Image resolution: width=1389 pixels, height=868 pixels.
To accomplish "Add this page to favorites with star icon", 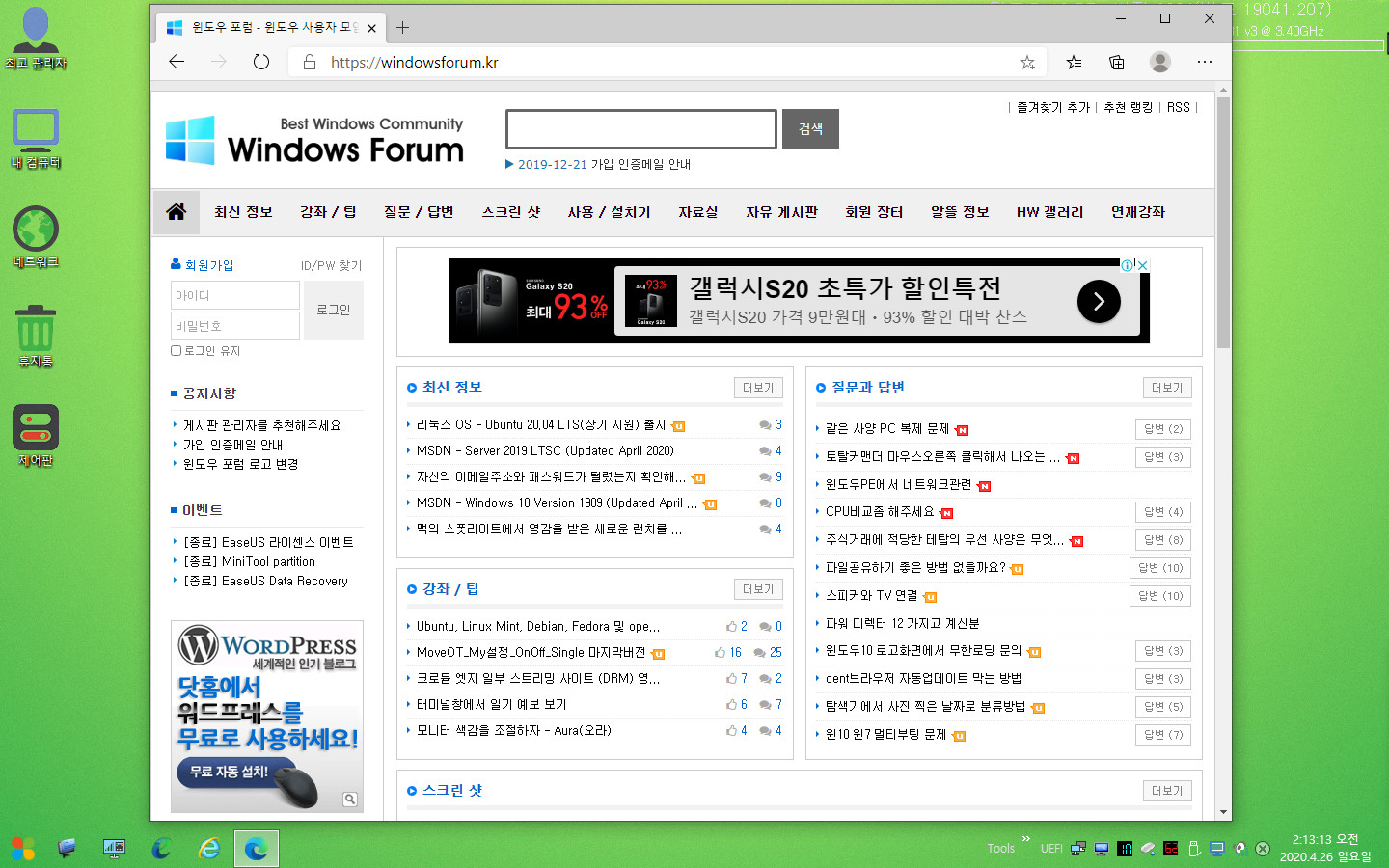I will pyautogui.click(x=1027, y=62).
